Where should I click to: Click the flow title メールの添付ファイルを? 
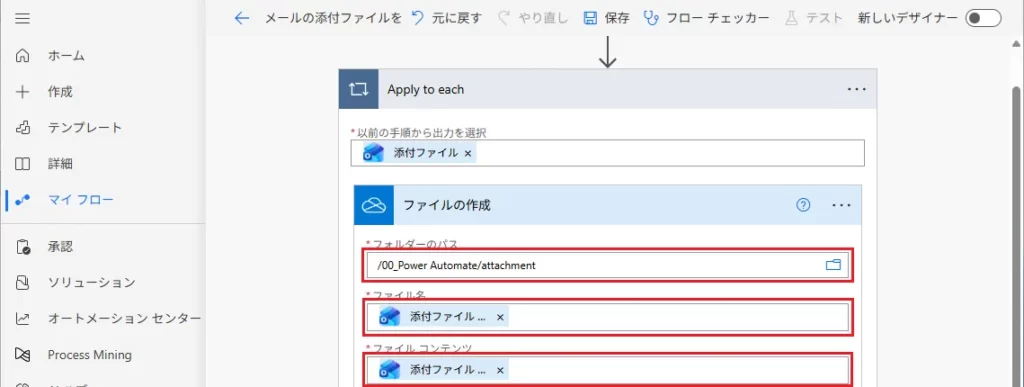[333, 18]
